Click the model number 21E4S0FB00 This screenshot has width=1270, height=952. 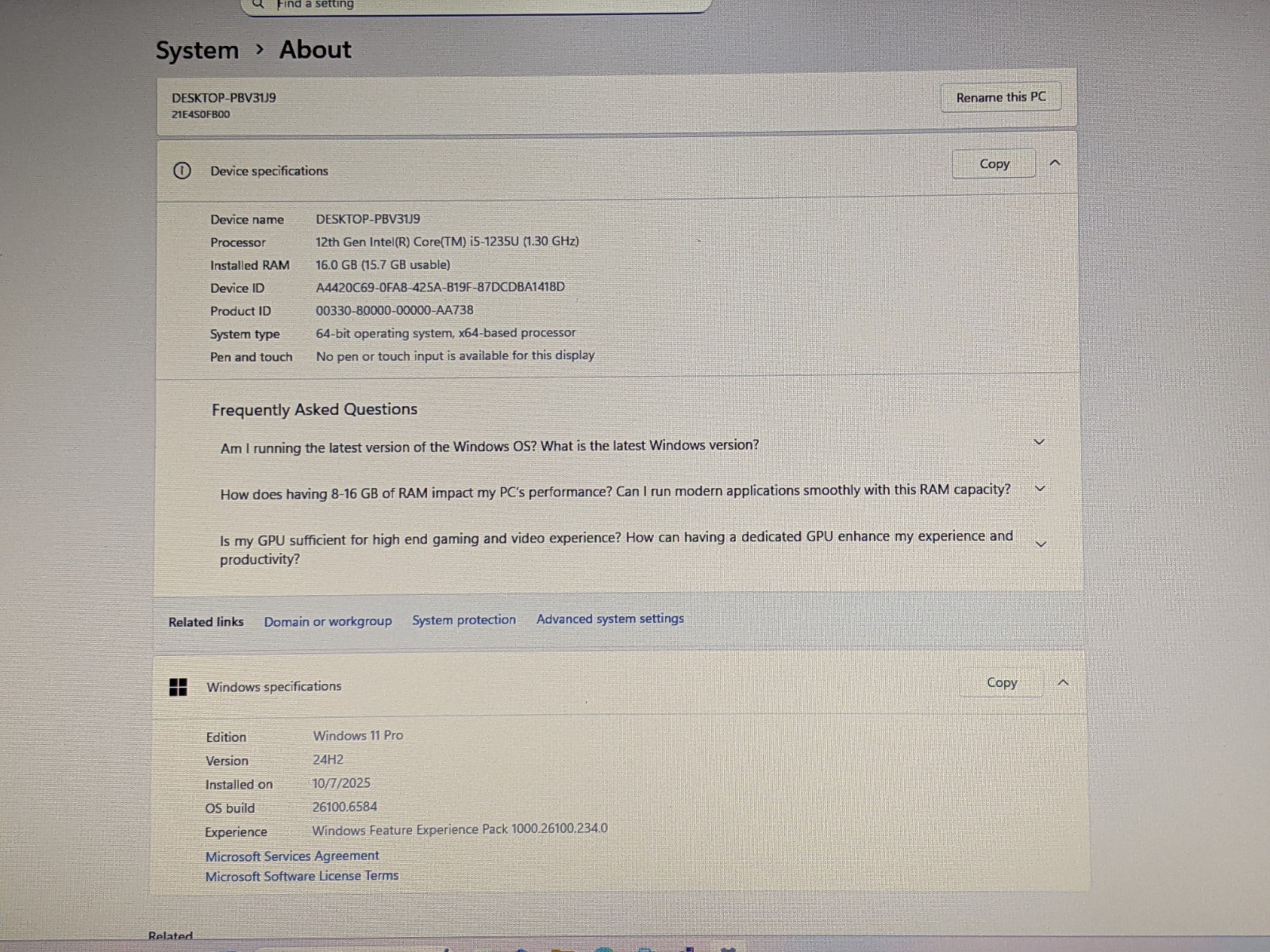[x=201, y=114]
